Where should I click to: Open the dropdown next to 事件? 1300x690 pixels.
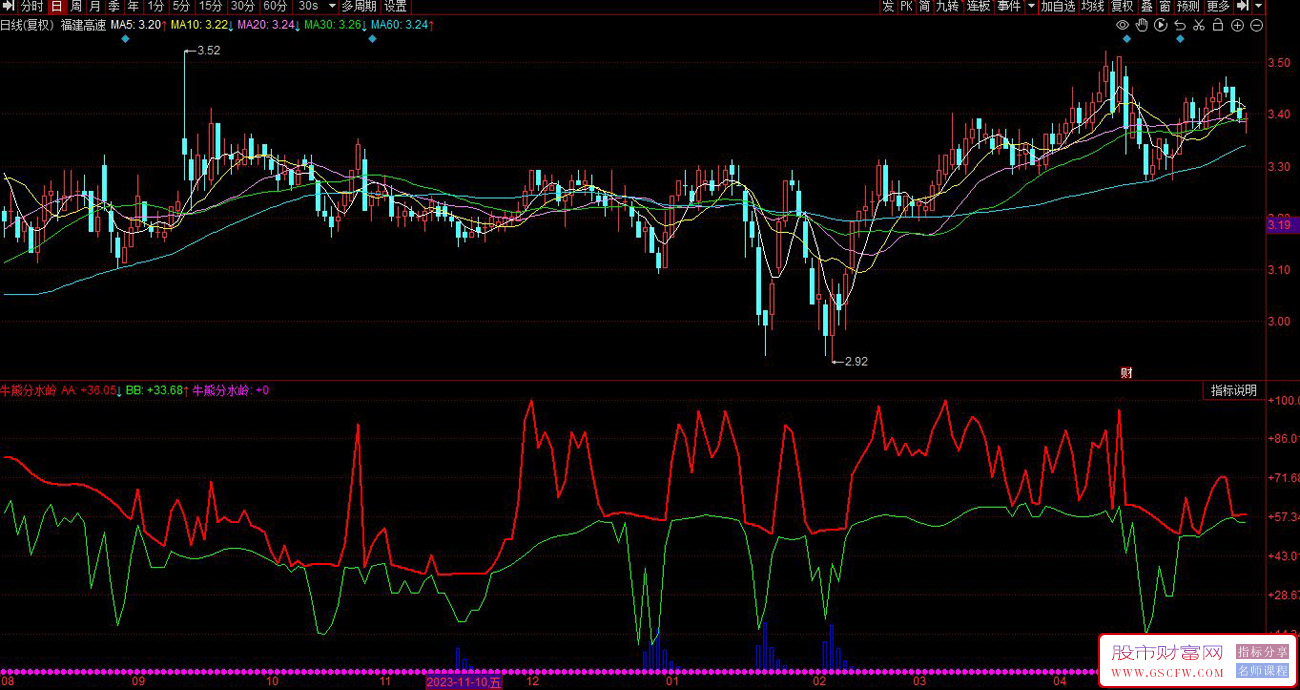point(1030,6)
